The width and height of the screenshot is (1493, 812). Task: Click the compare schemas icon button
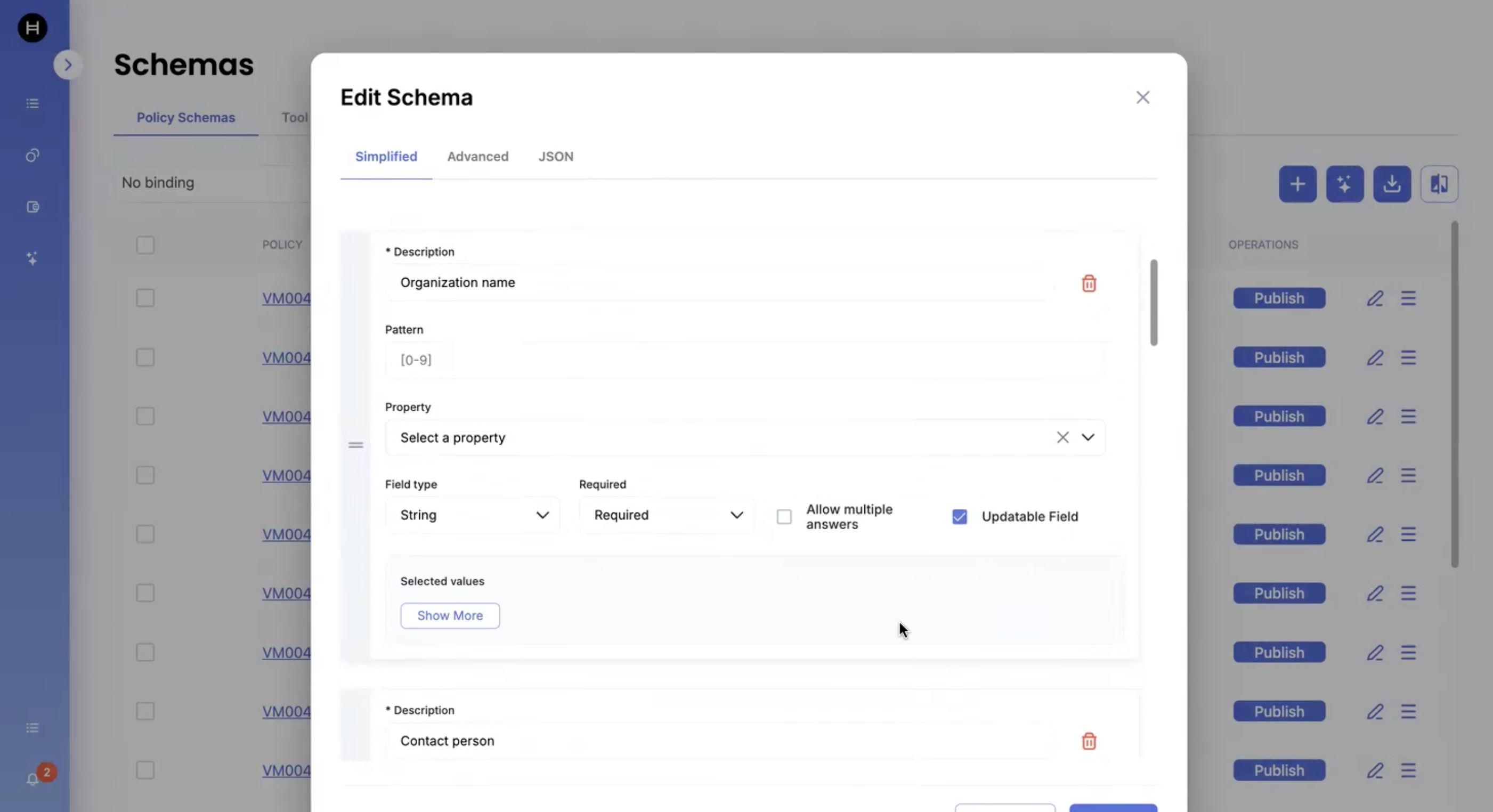click(1439, 184)
